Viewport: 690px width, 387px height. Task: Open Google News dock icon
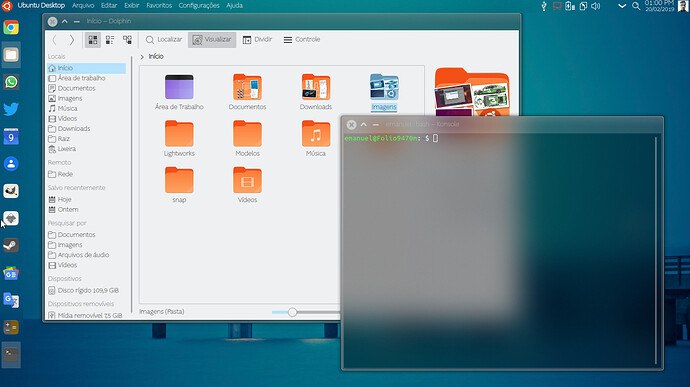(11, 273)
